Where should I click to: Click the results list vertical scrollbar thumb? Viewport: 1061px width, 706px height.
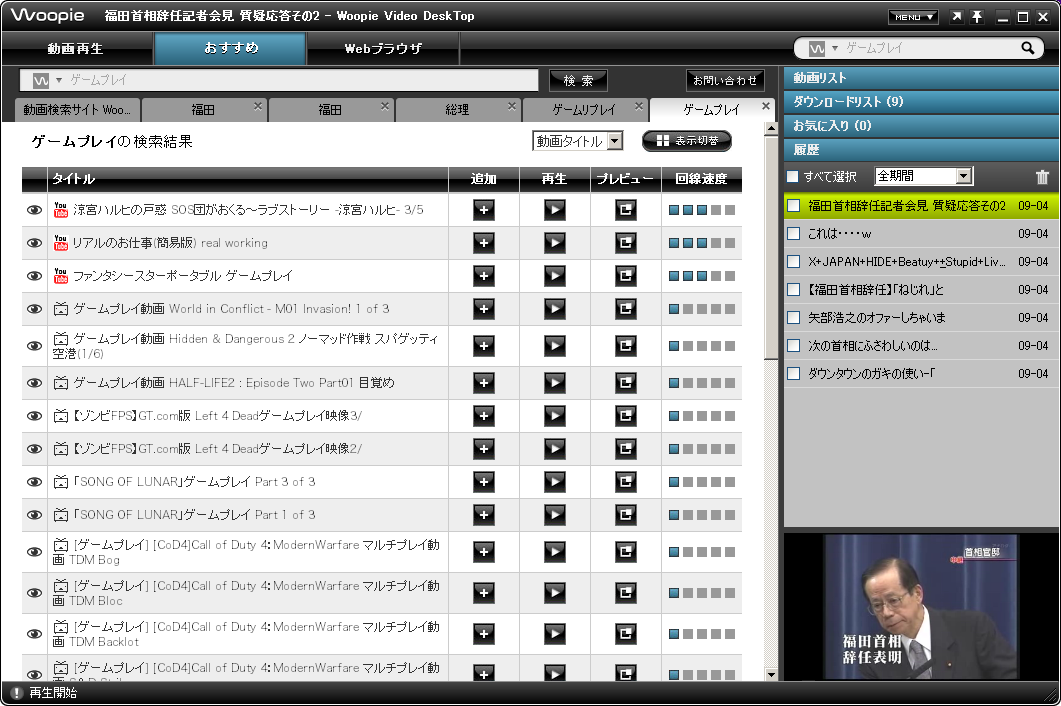pos(771,247)
